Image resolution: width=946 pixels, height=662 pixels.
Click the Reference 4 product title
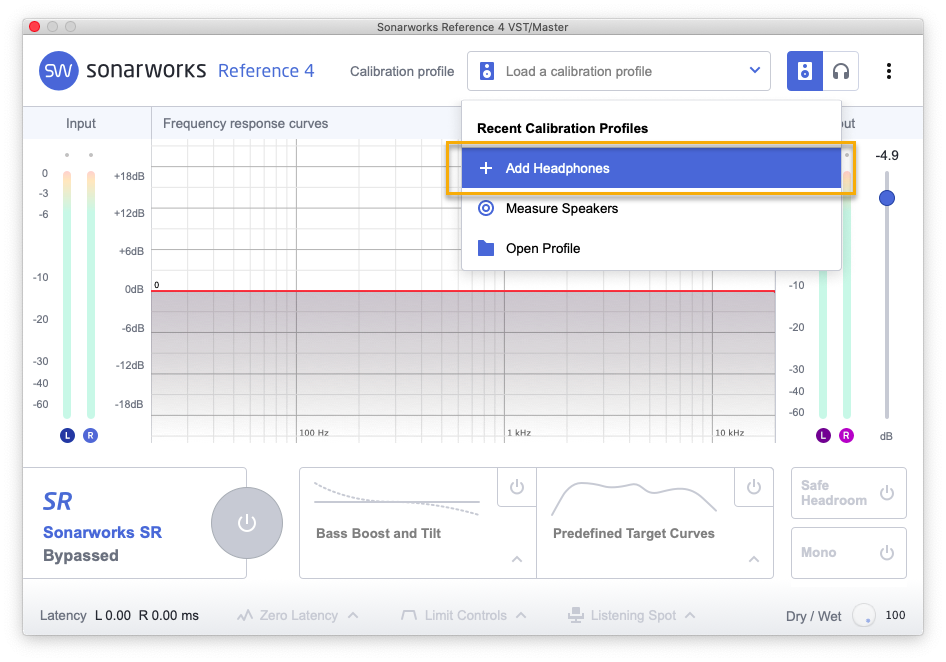click(266, 71)
